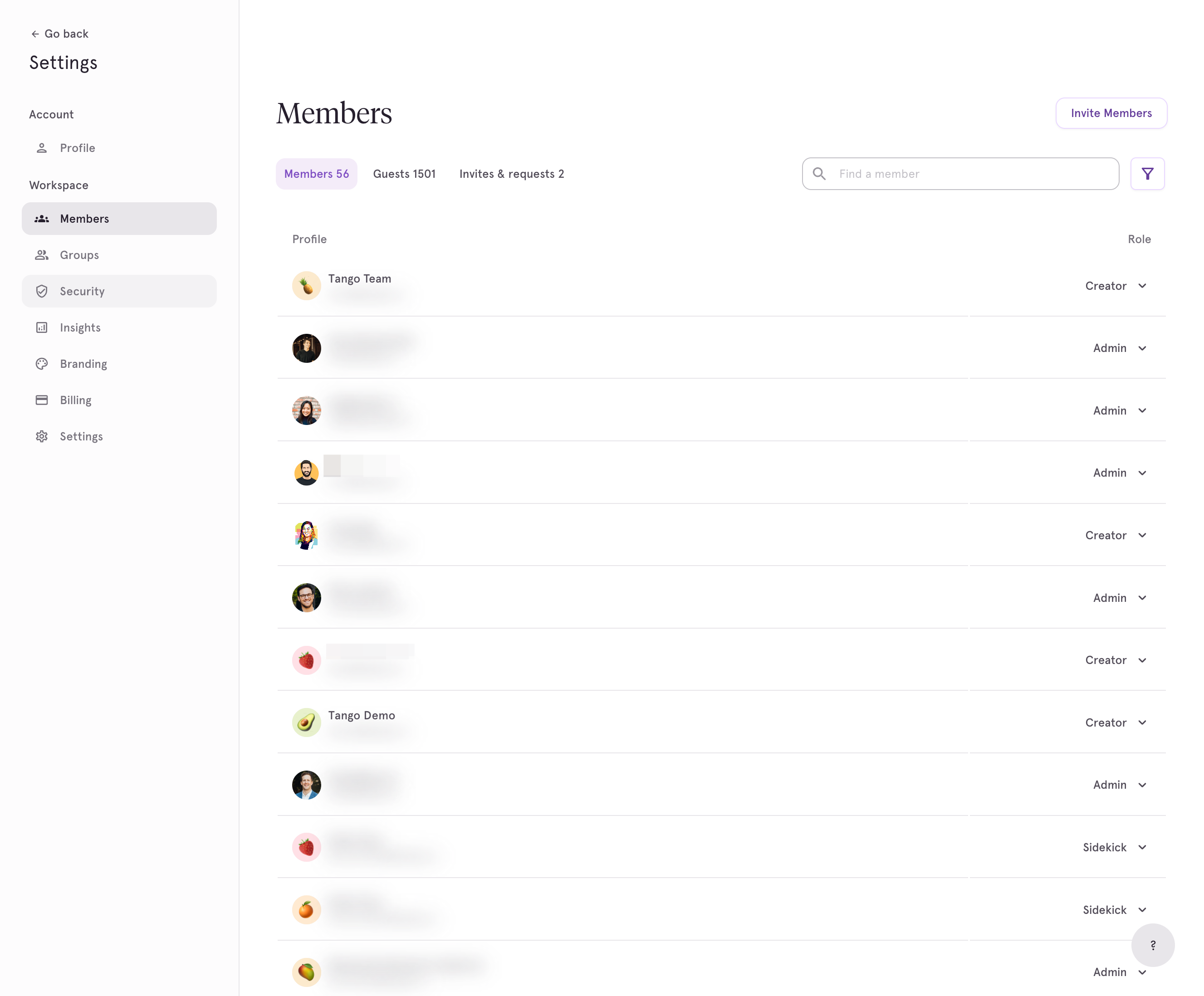Open role dropdown for Tango Team

coord(1116,286)
